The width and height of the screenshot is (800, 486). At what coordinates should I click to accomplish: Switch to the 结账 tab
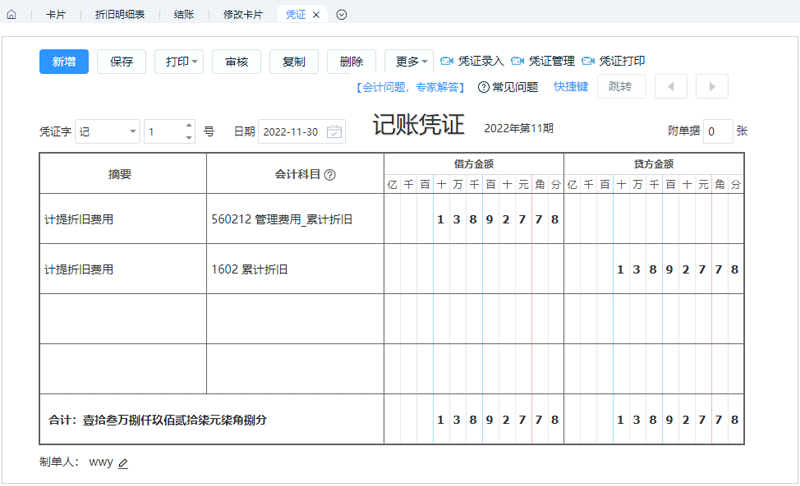tap(184, 15)
